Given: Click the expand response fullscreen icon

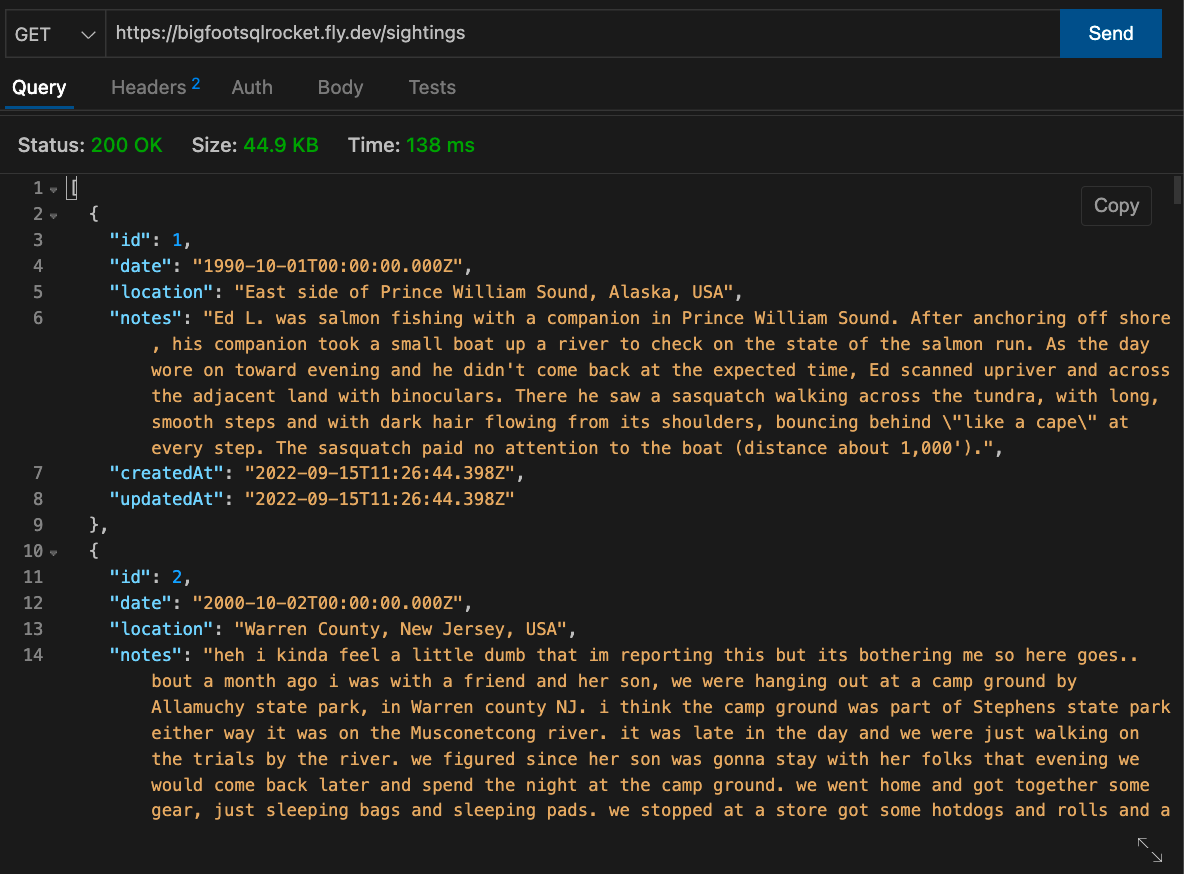Looking at the screenshot, I should coord(1150,850).
